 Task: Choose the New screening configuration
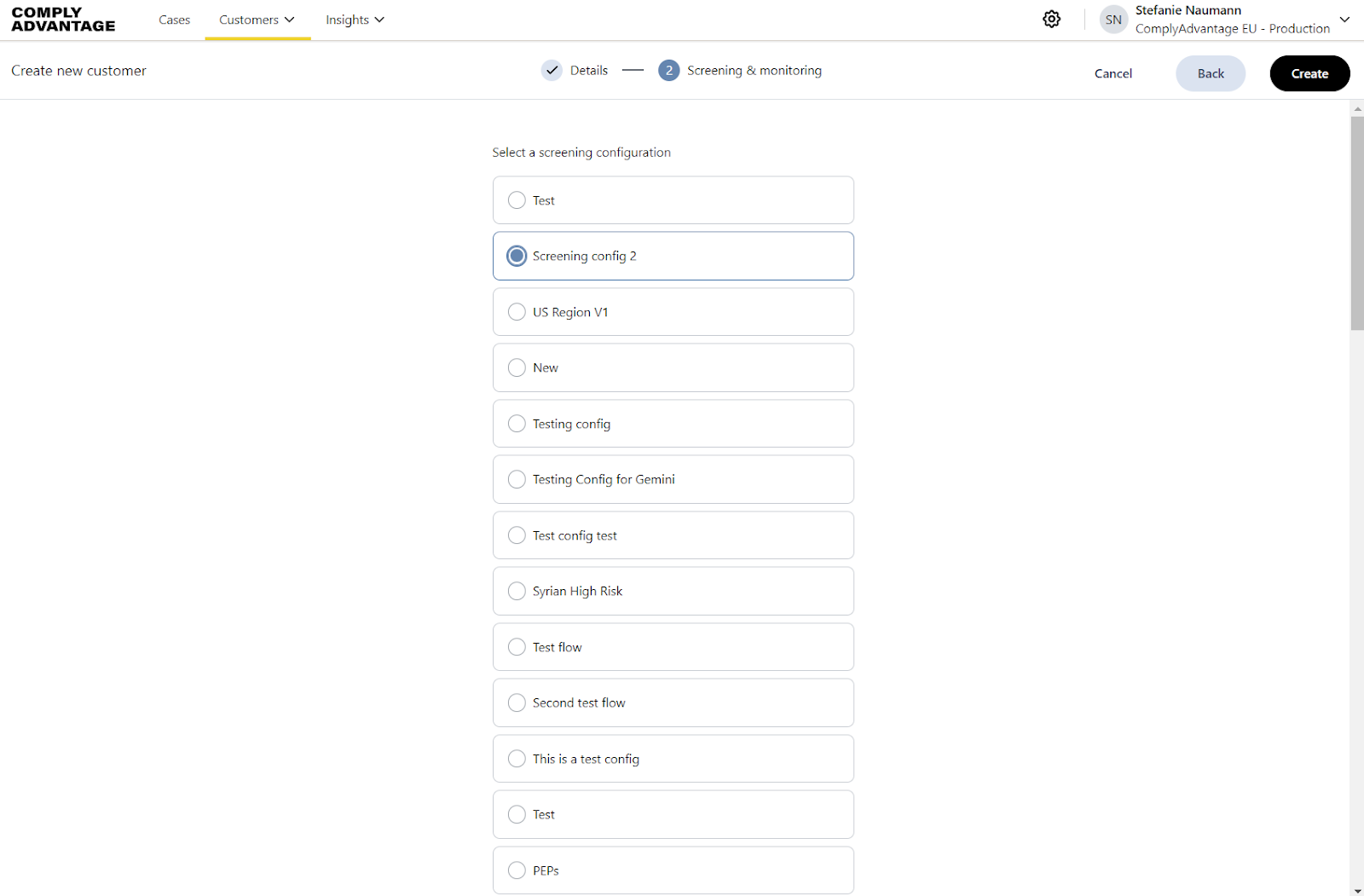coord(517,368)
